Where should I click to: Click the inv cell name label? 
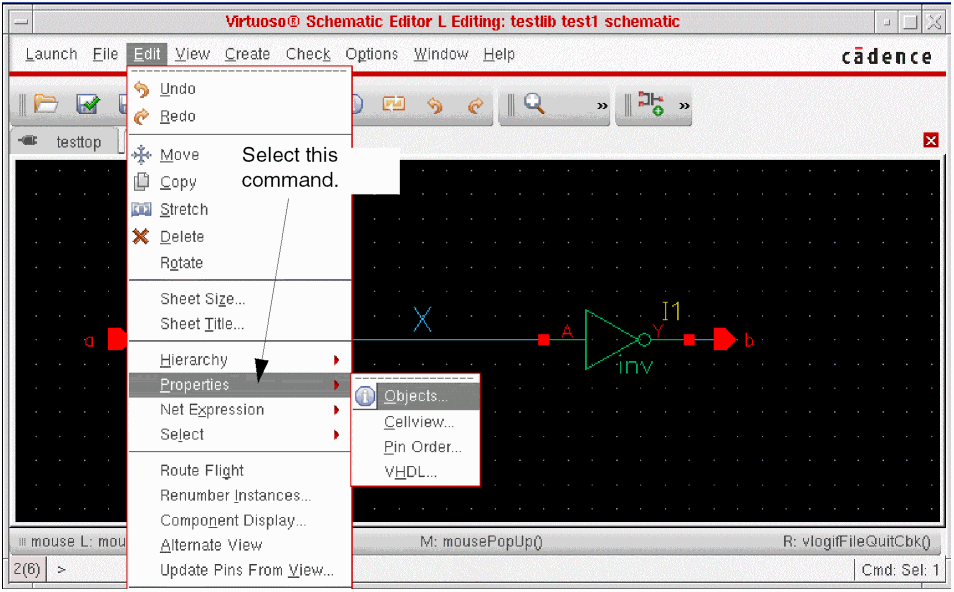[x=636, y=366]
